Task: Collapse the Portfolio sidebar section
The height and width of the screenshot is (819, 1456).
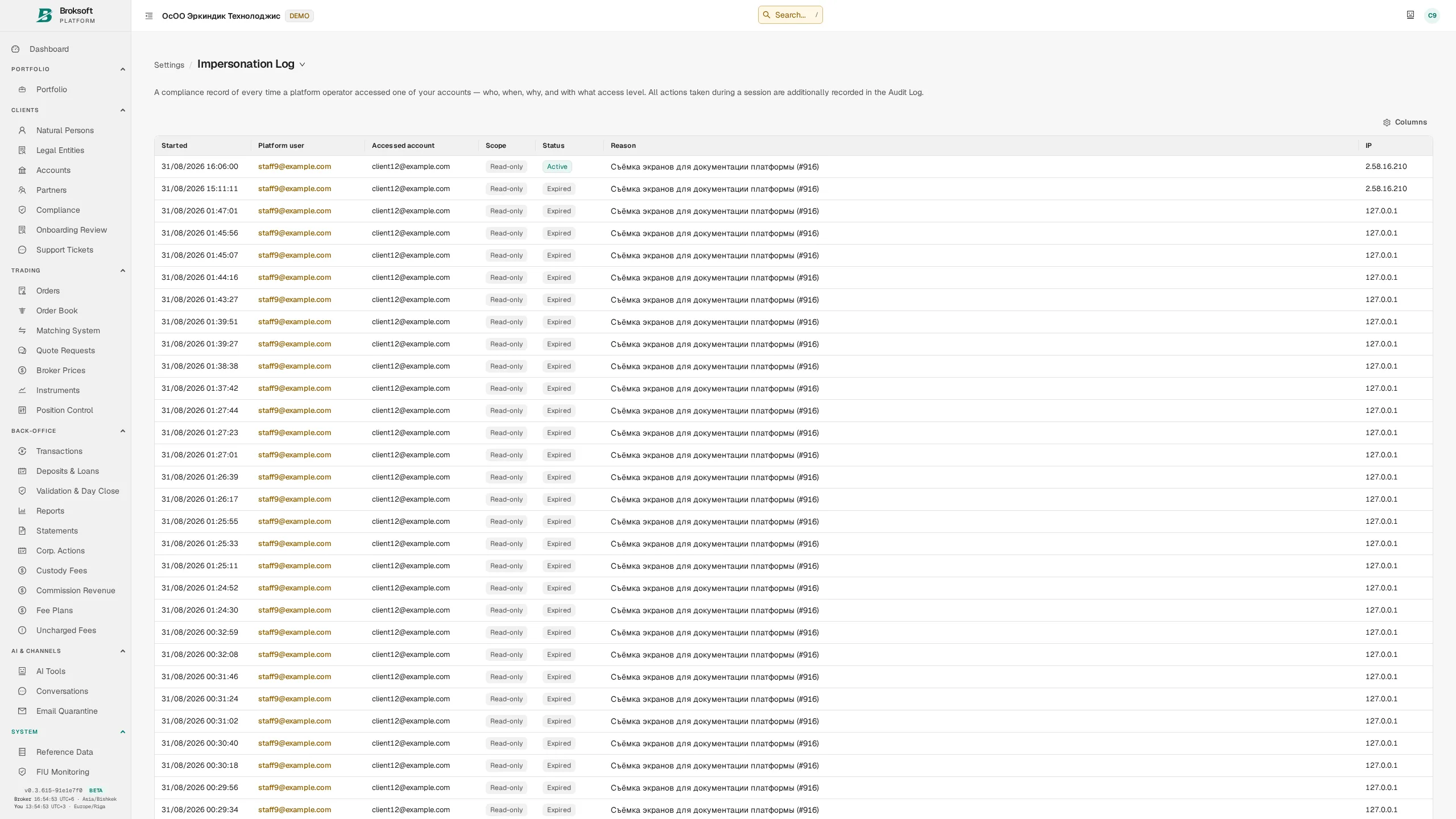Action: pos(122,69)
